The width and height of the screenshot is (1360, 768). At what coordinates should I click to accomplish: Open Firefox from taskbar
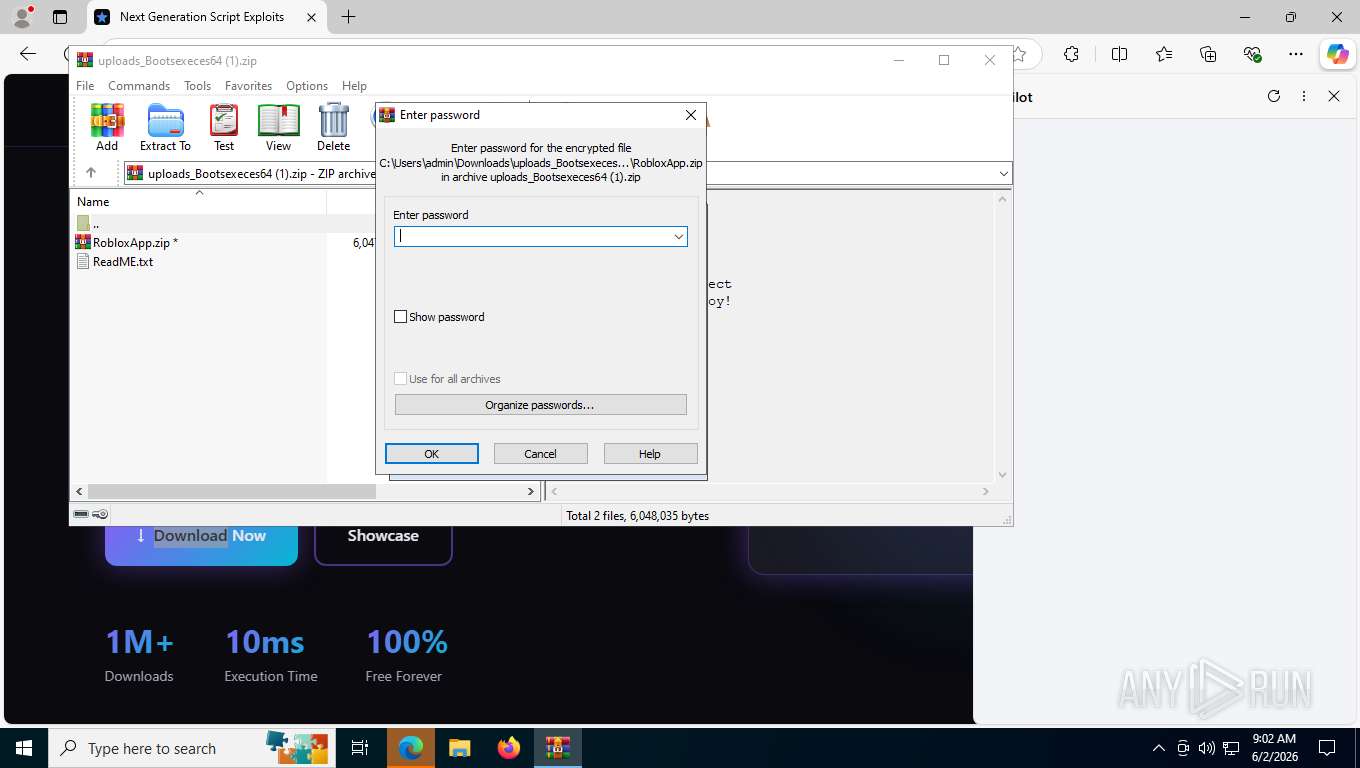[x=509, y=748]
